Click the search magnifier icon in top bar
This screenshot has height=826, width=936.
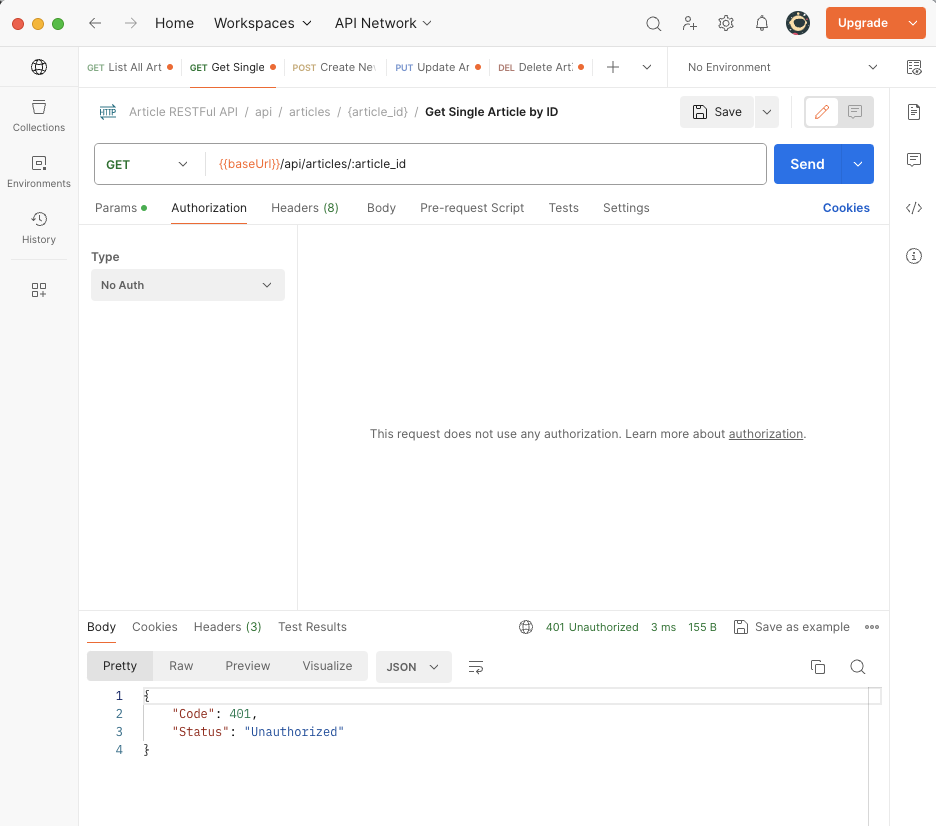(653, 23)
